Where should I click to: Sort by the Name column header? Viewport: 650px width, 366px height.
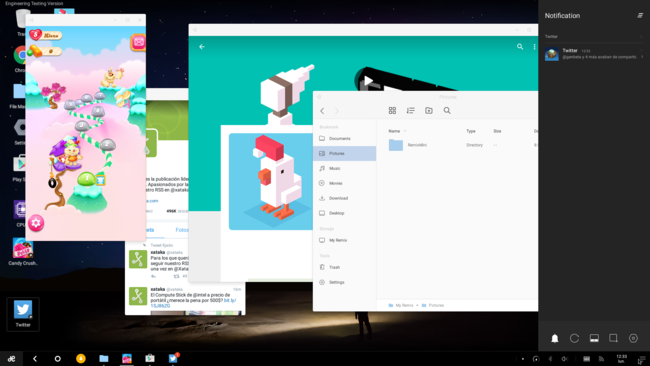click(x=394, y=131)
